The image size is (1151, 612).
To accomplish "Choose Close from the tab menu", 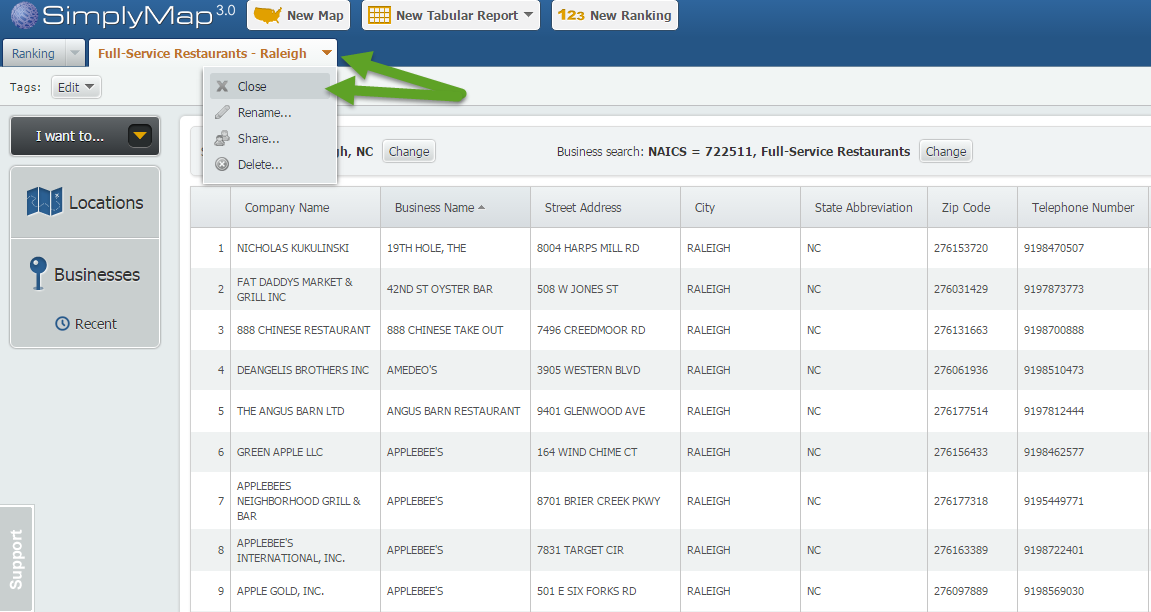I will tap(269, 87).
